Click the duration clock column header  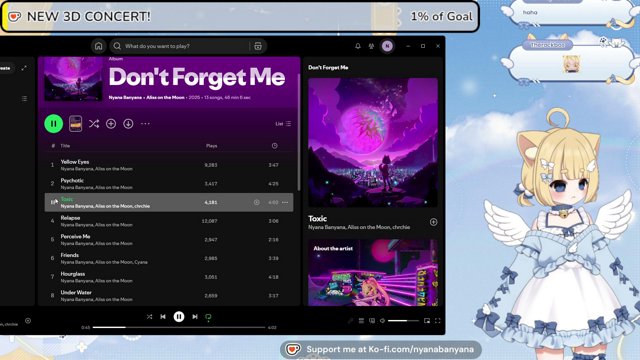pos(275,146)
